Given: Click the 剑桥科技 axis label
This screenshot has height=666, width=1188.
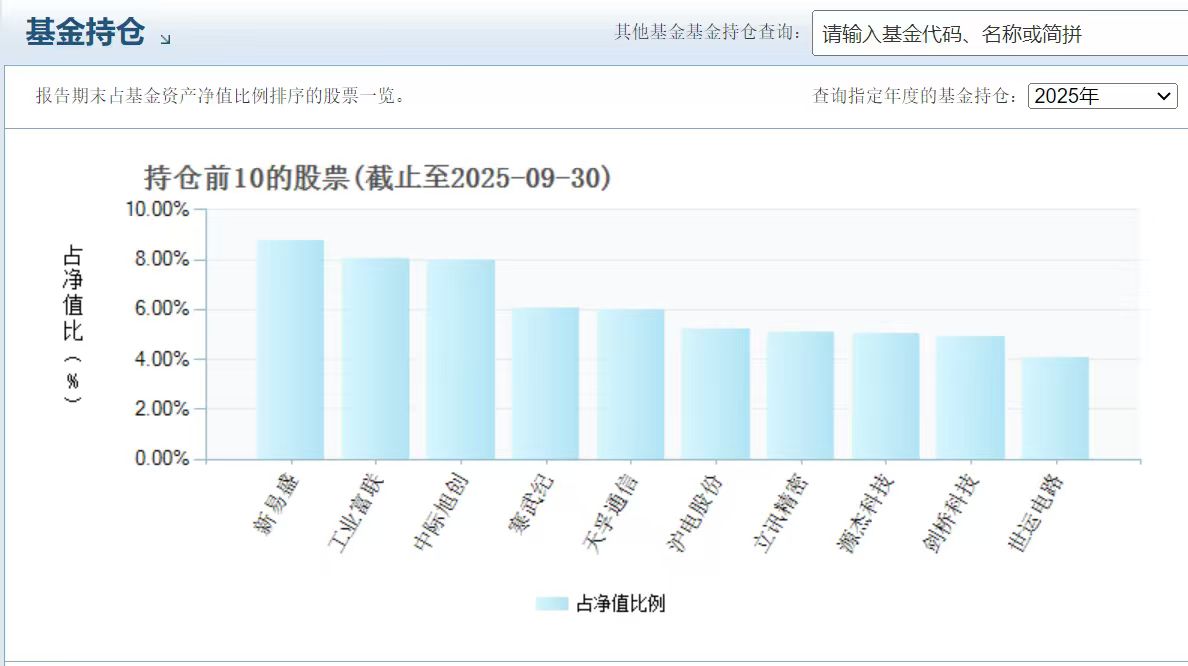Looking at the screenshot, I should point(951,512).
